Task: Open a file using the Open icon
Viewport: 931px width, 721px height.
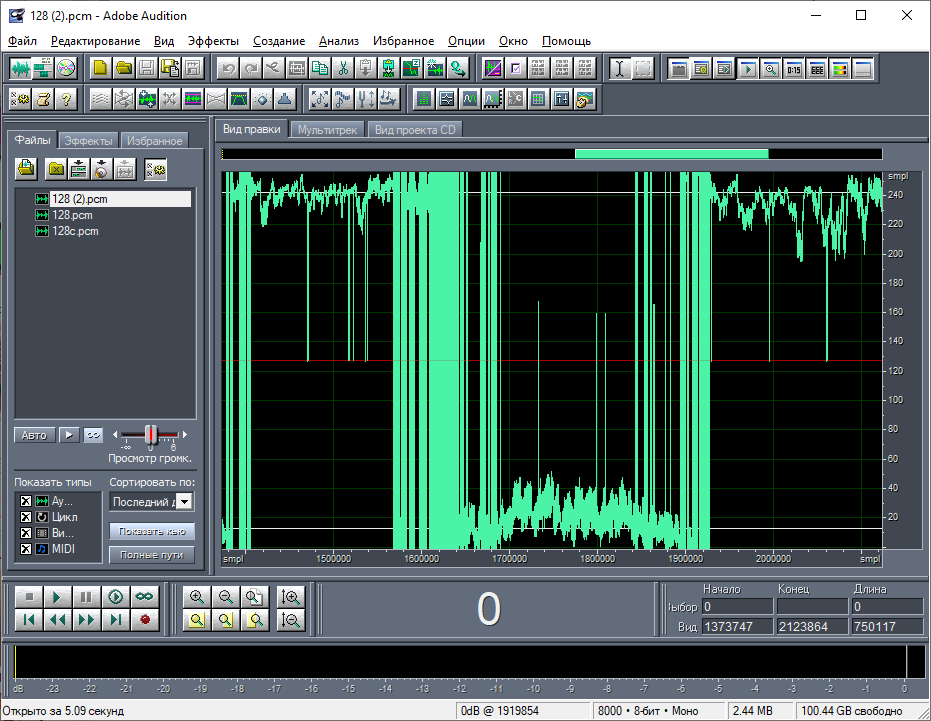Action: click(x=125, y=68)
